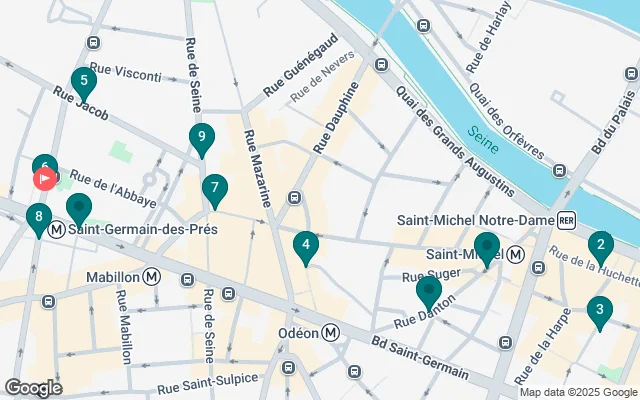The height and width of the screenshot is (400, 640).
Task: Click the unnumbered pin at Saint-Michel
Action: click(487, 247)
